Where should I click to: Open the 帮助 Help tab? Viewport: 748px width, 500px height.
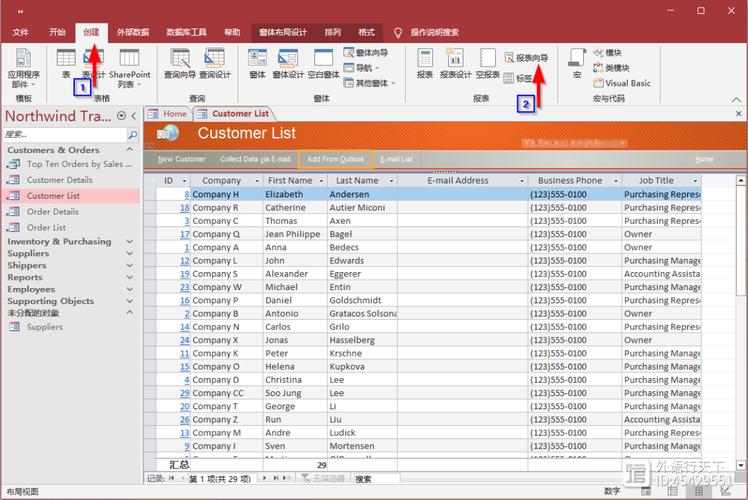232,32
